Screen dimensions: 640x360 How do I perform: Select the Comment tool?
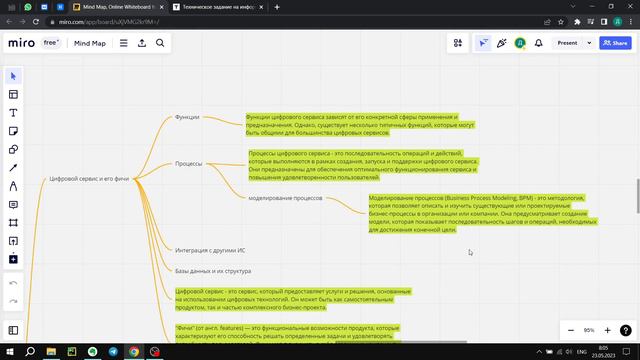click(x=13, y=204)
